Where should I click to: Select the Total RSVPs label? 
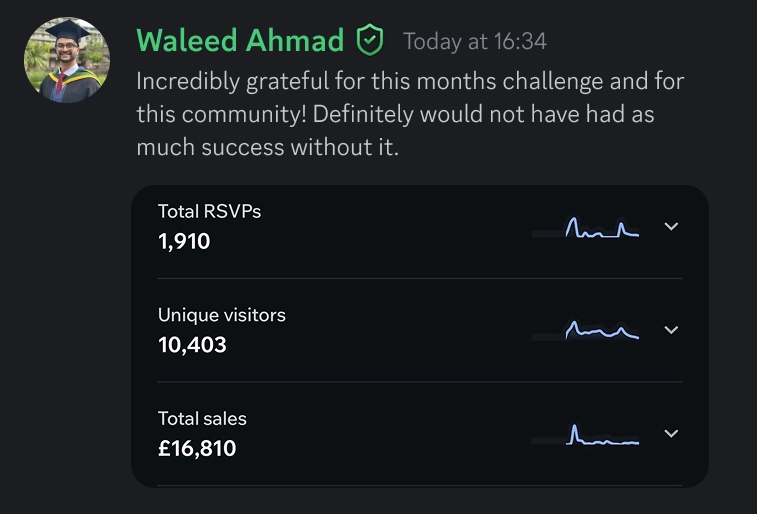click(x=210, y=211)
